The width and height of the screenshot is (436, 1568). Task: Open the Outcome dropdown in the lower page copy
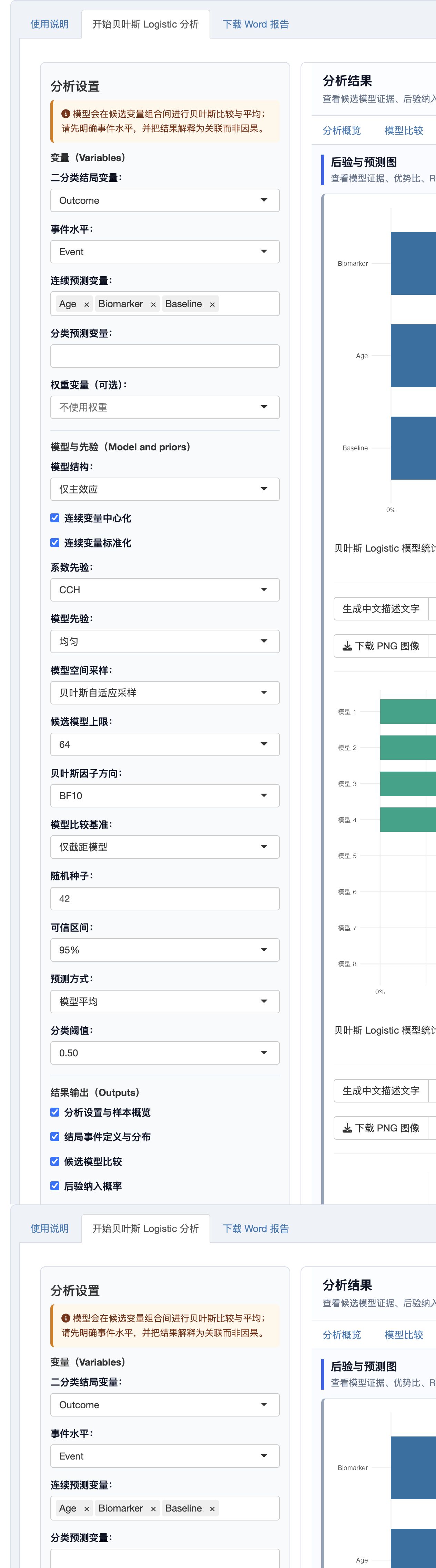(165, 1405)
